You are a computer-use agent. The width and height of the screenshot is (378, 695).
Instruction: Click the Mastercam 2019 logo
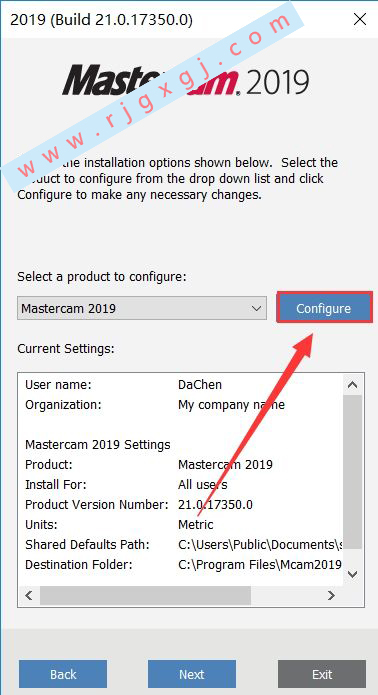pyautogui.click(x=185, y=80)
